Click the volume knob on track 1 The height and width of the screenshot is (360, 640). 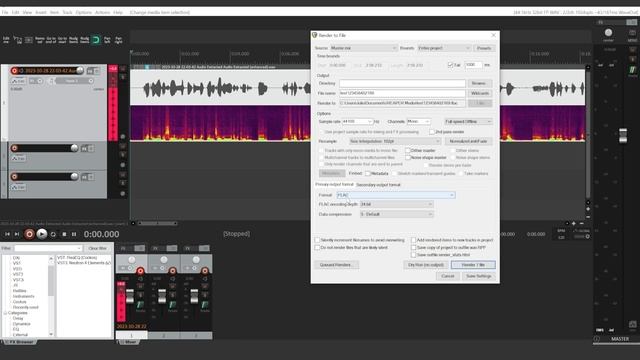coord(80,71)
